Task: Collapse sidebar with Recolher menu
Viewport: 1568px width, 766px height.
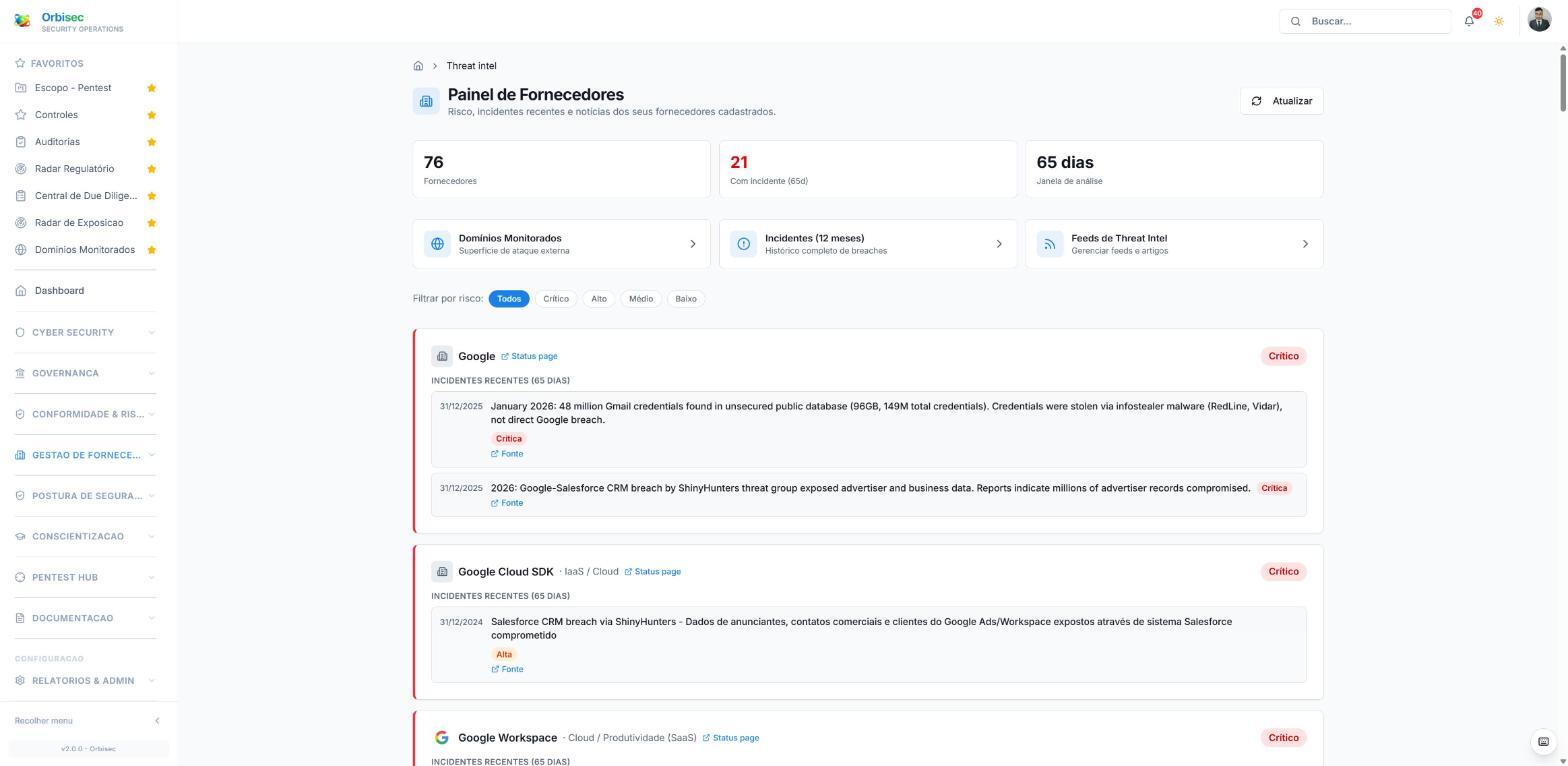Action: pyautogui.click(x=88, y=721)
